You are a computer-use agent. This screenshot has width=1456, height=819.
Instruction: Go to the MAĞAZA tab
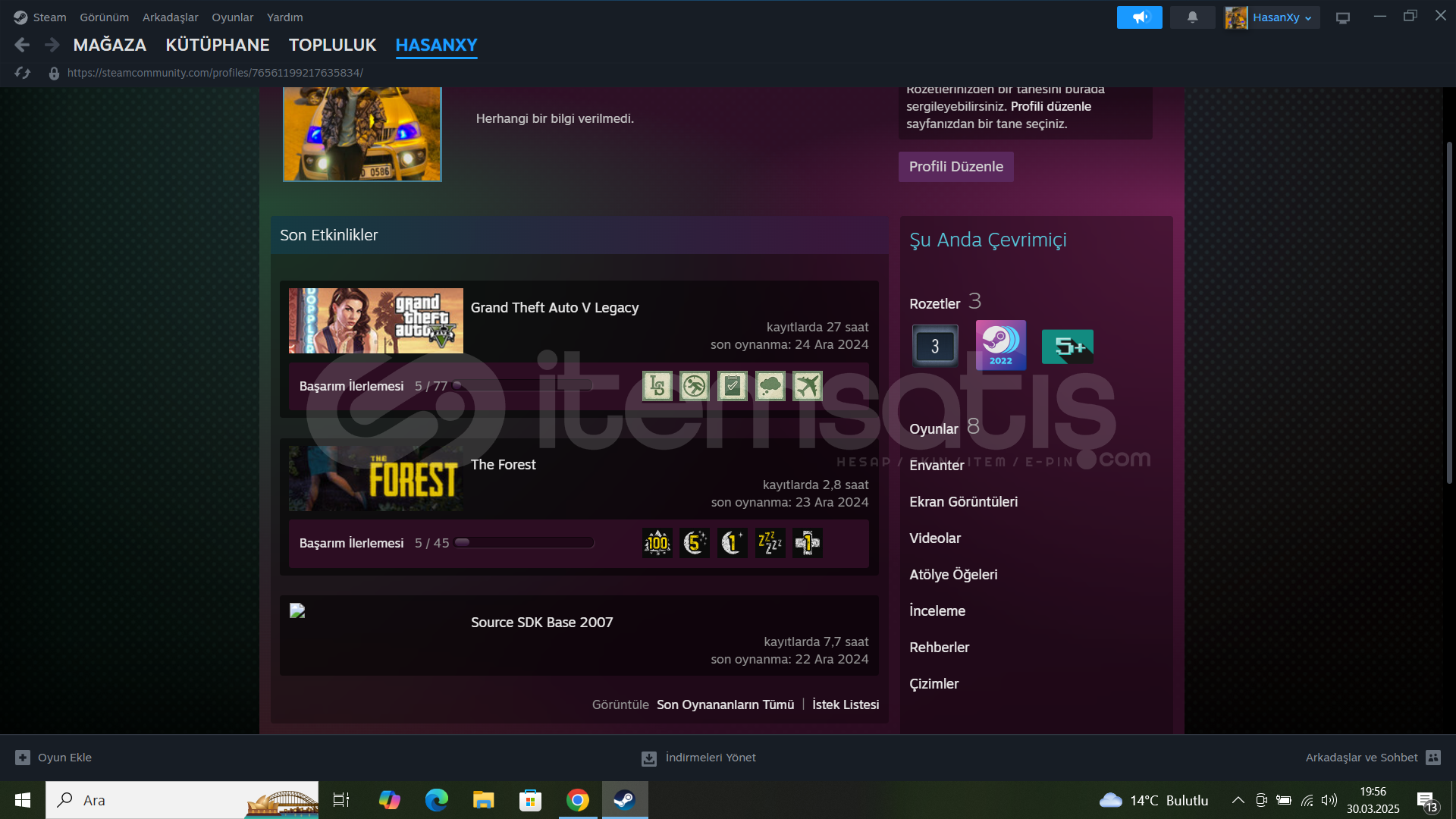tap(110, 45)
